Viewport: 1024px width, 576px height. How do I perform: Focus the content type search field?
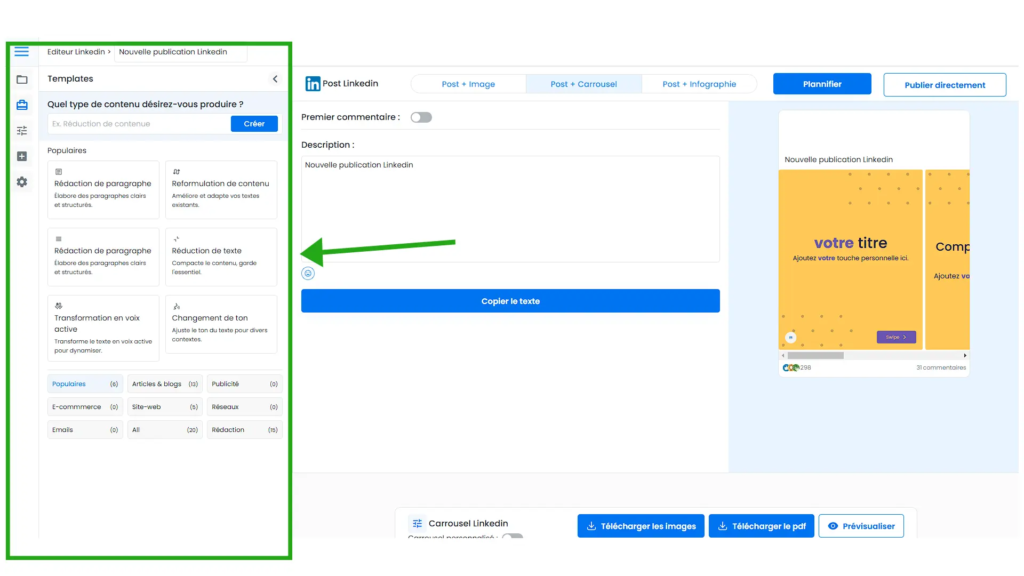[138, 124]
